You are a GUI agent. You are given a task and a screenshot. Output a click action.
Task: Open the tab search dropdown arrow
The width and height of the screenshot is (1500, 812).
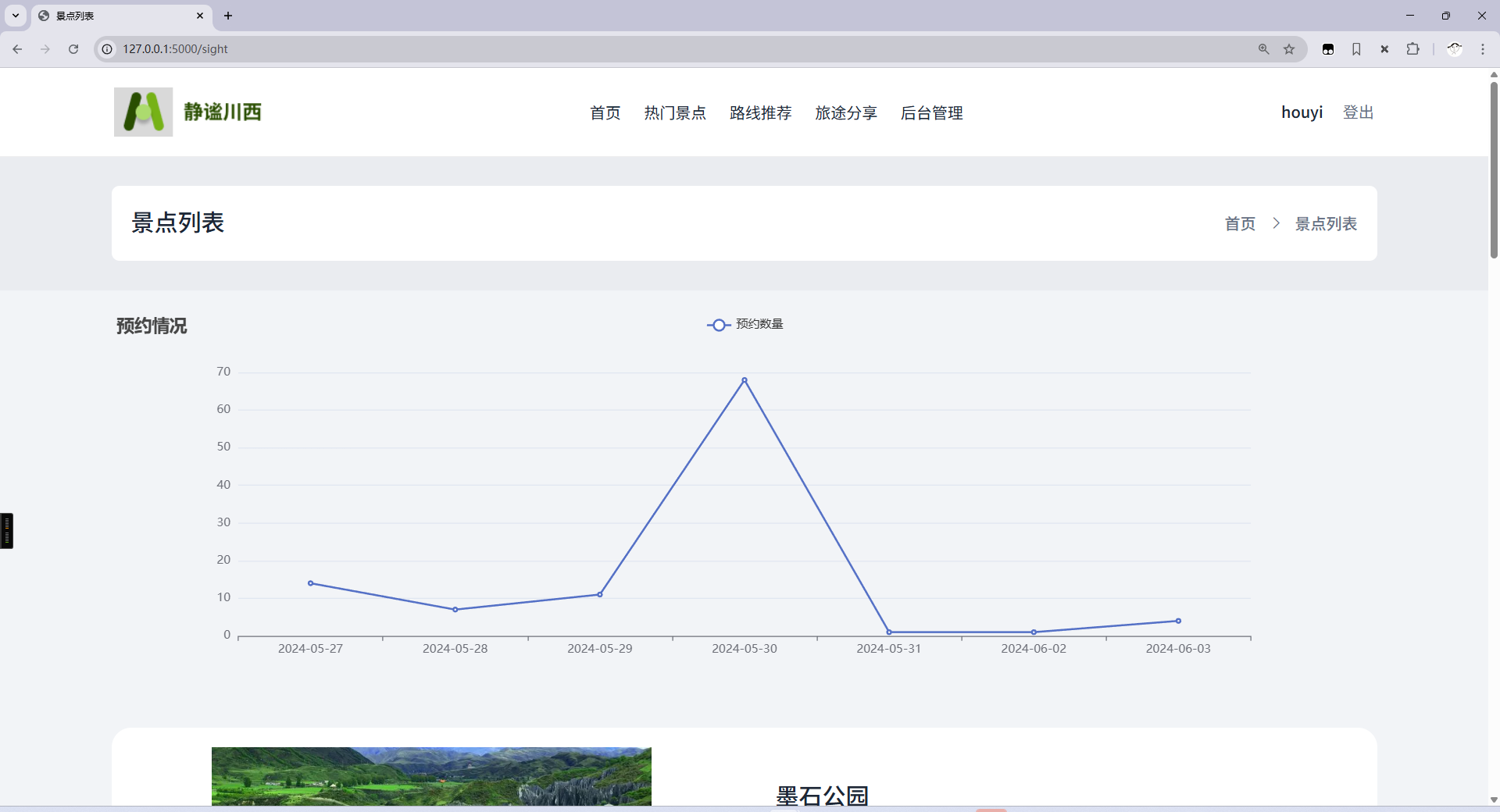(16, 16)
